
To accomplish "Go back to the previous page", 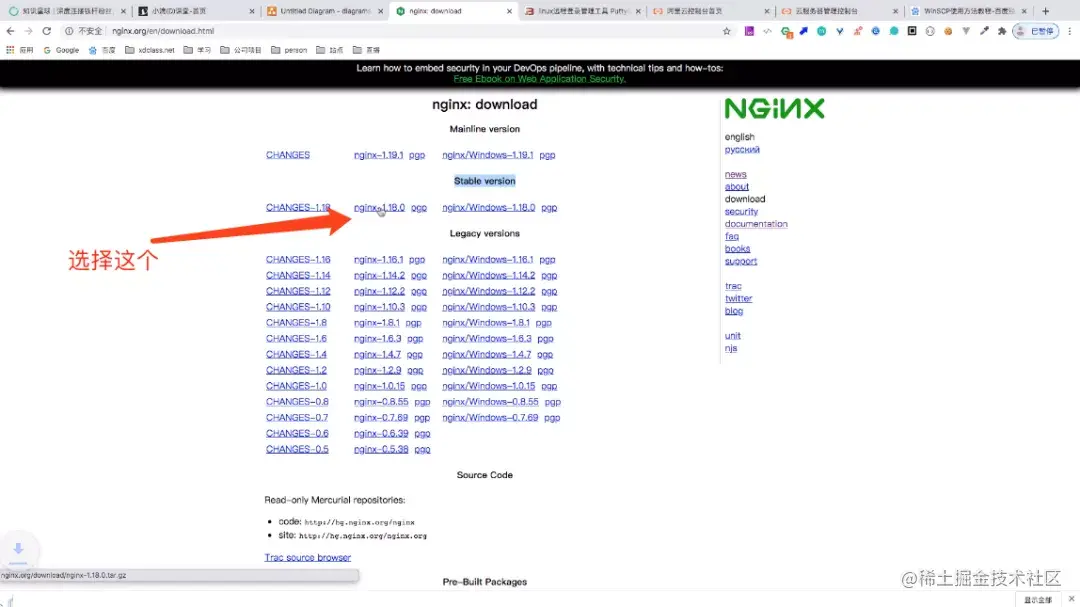I will click(10, 31).
